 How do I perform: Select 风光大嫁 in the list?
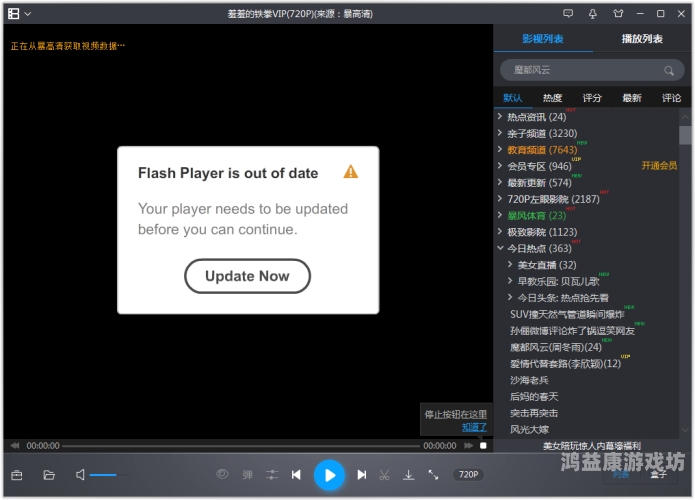[x=529, y=430]
